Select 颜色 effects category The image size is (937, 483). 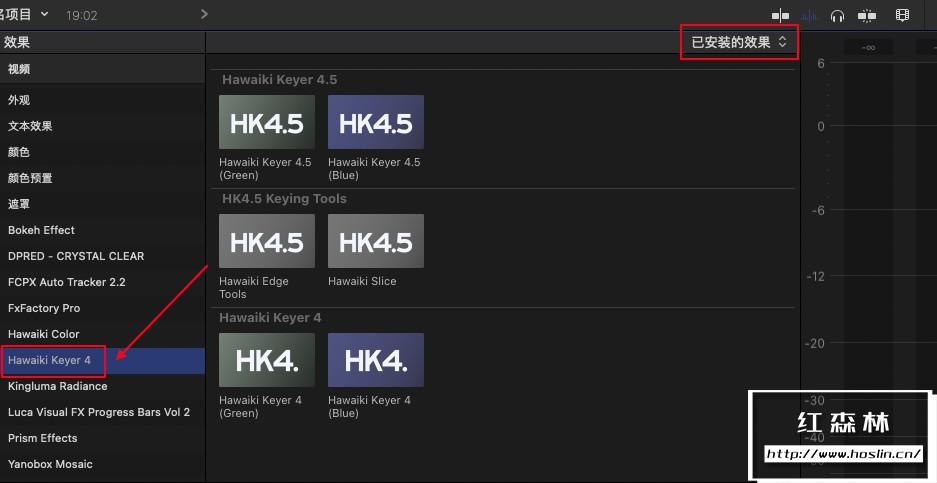102,152
